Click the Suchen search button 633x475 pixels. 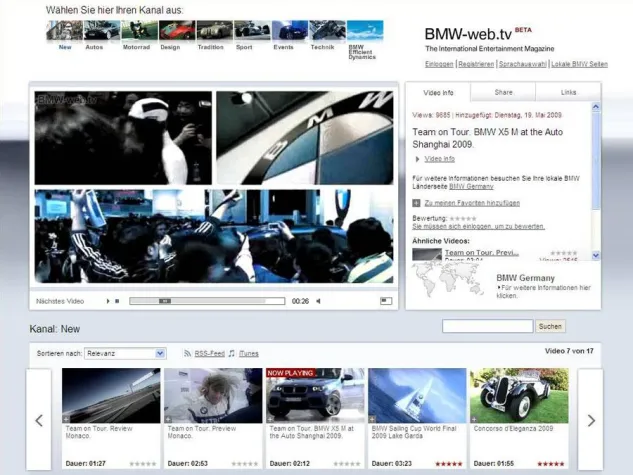click(550, 326)
